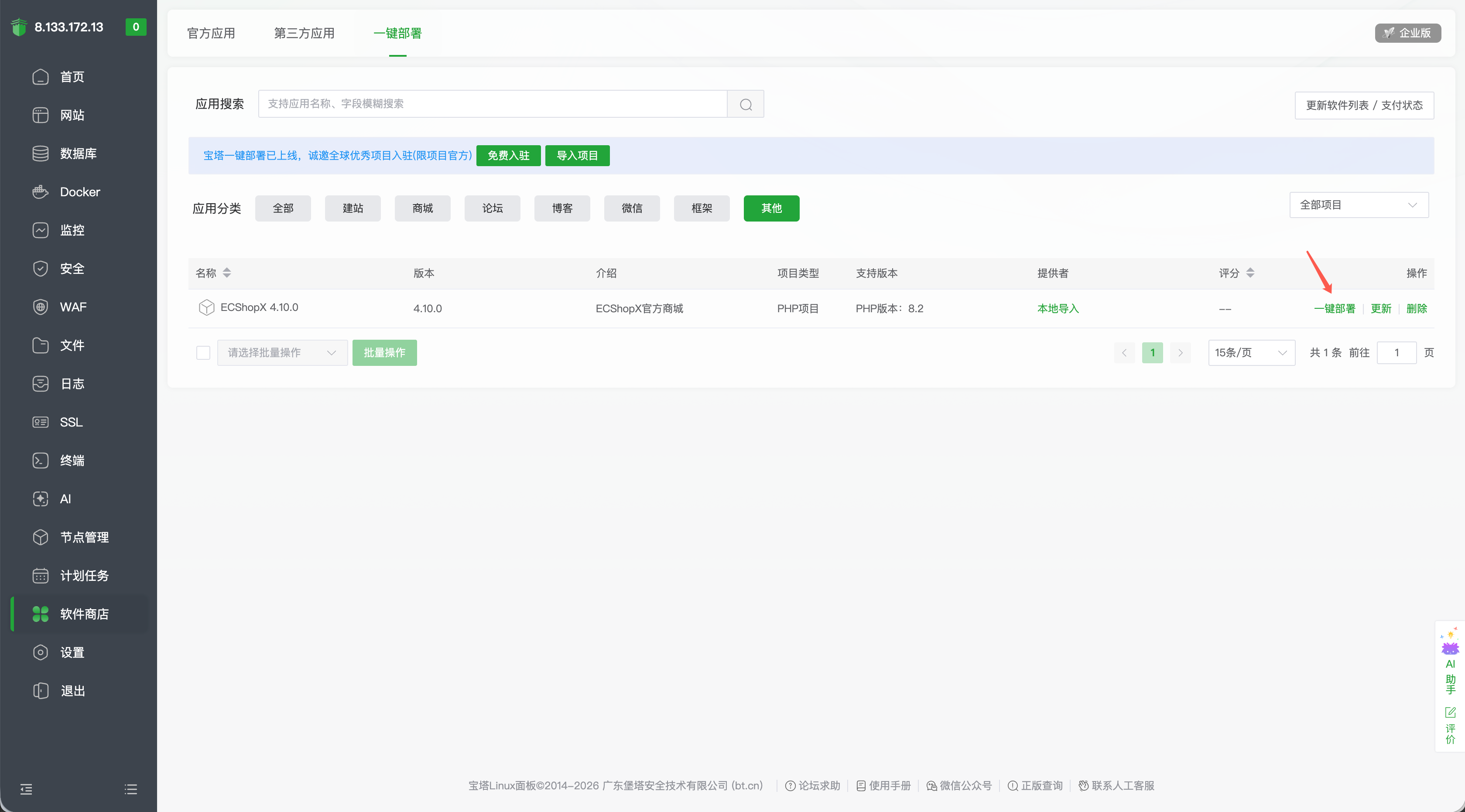The height and width of the screenshot is (812, 1465).
Task: Filter by the 商城 category
Action: pyautogui.click(x=423, y=208)
